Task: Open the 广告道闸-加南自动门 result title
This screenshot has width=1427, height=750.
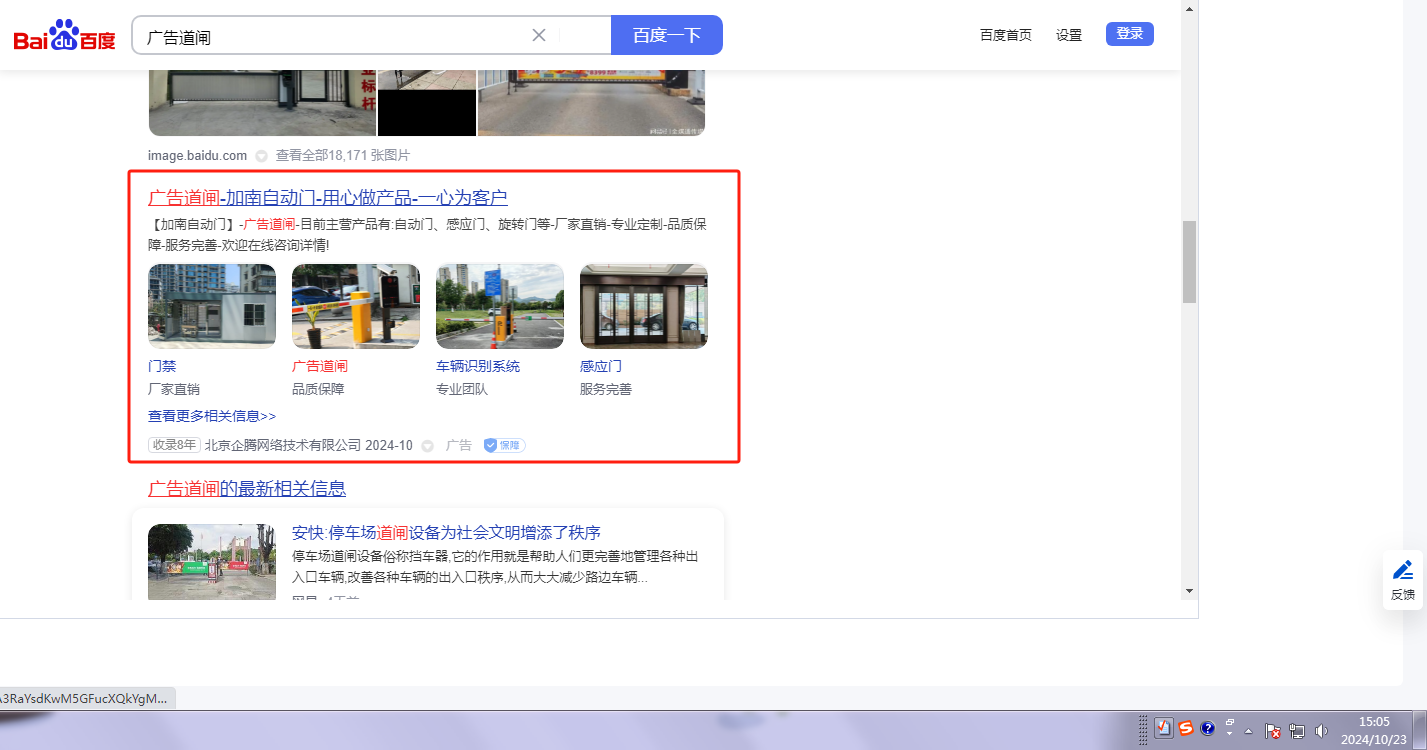Action: pos(328,198)
